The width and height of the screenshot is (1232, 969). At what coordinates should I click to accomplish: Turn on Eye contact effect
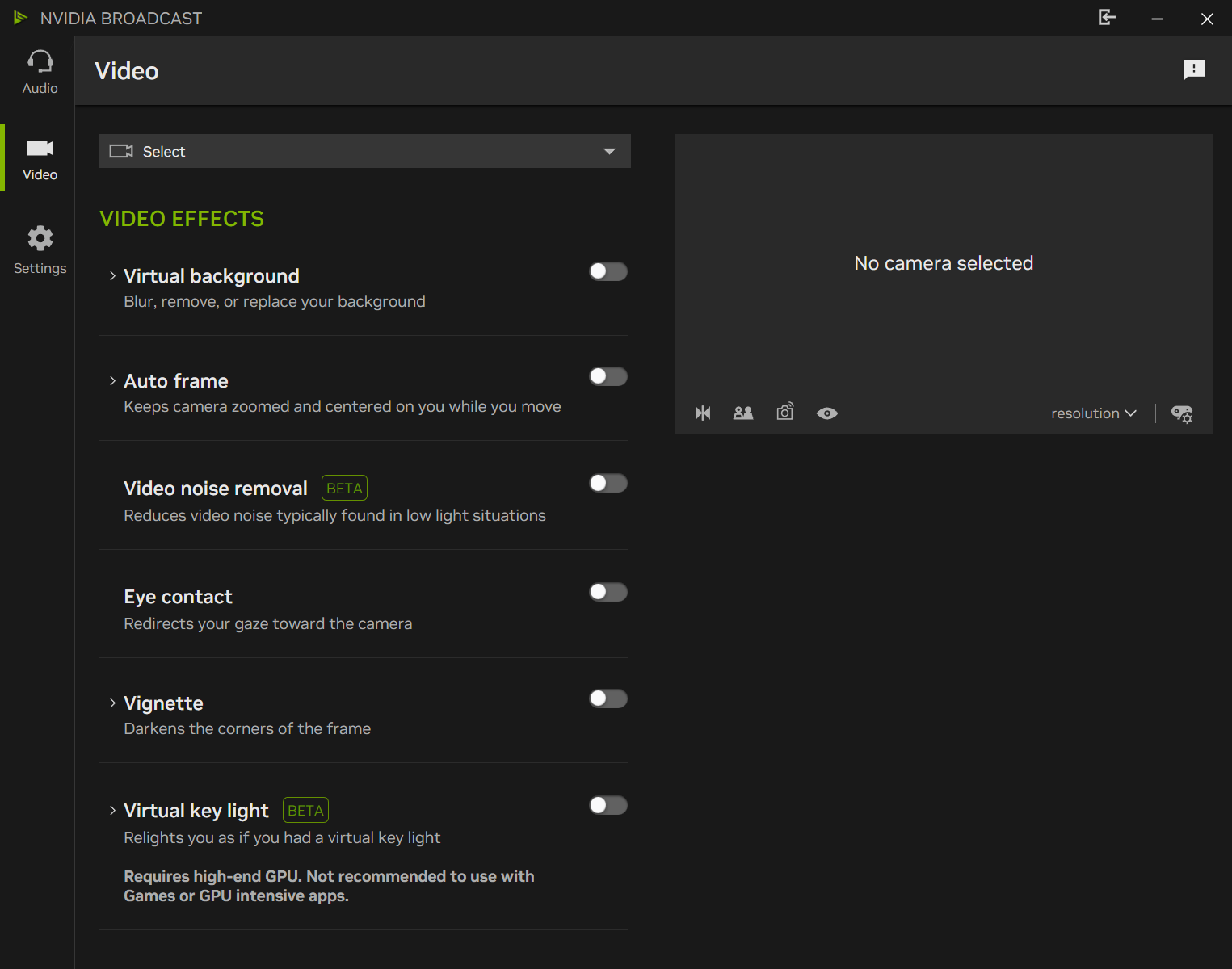(608, 592)
